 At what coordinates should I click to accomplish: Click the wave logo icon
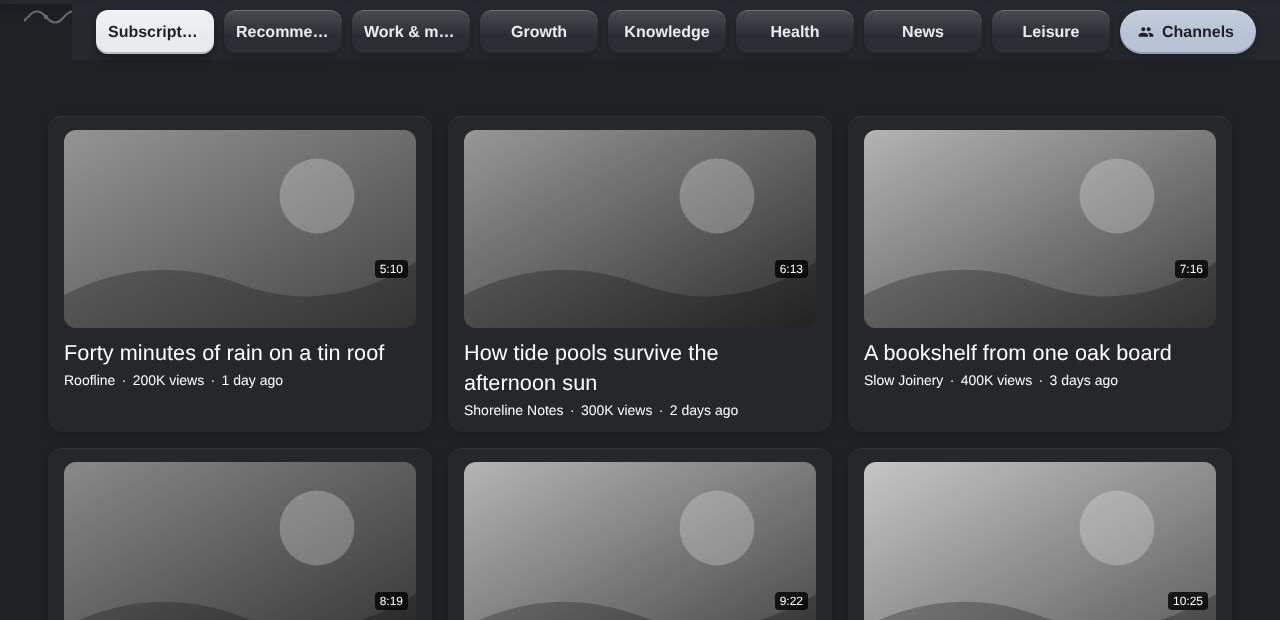(x=47, y=17)
